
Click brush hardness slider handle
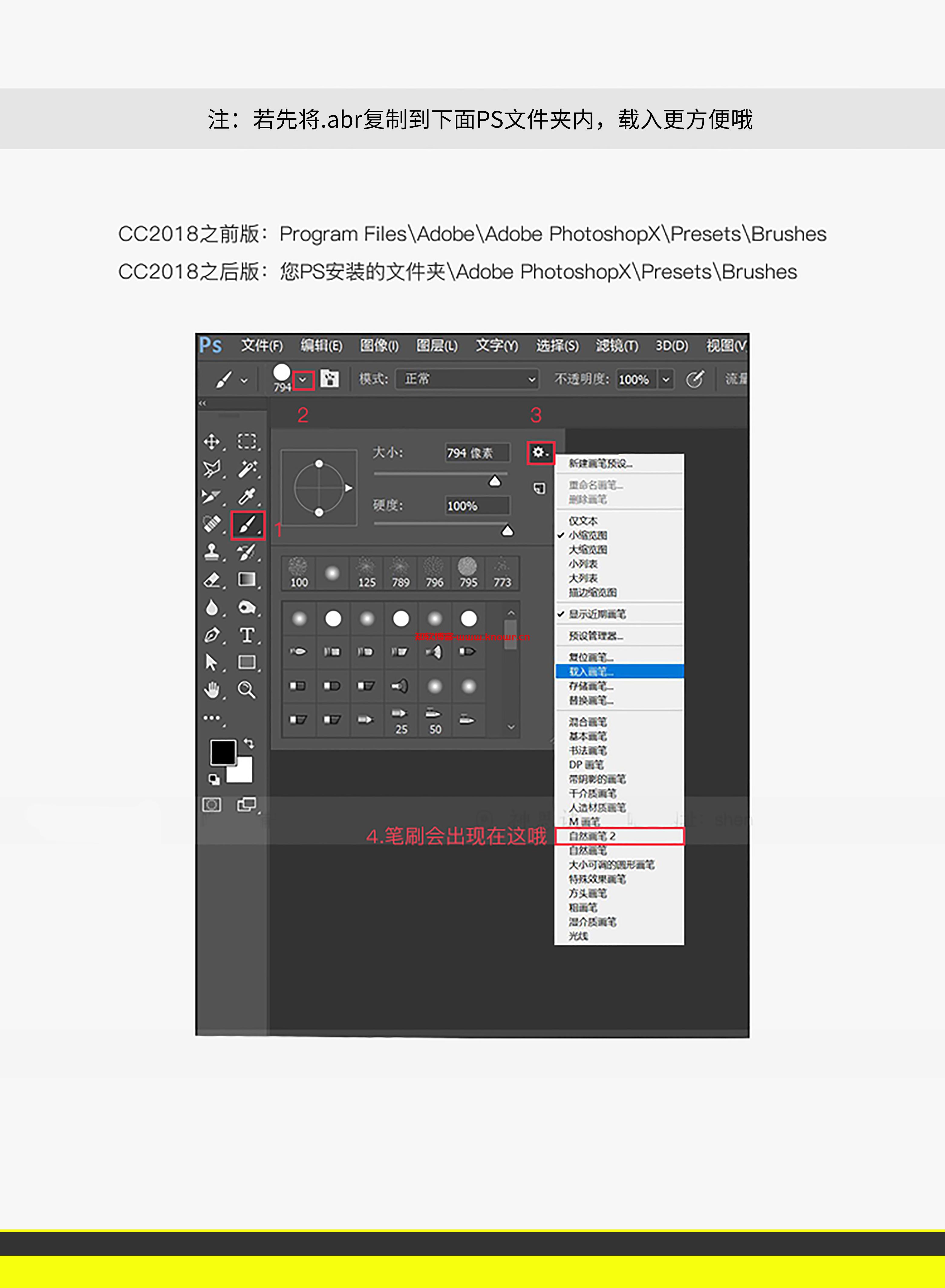click(507, 531)
